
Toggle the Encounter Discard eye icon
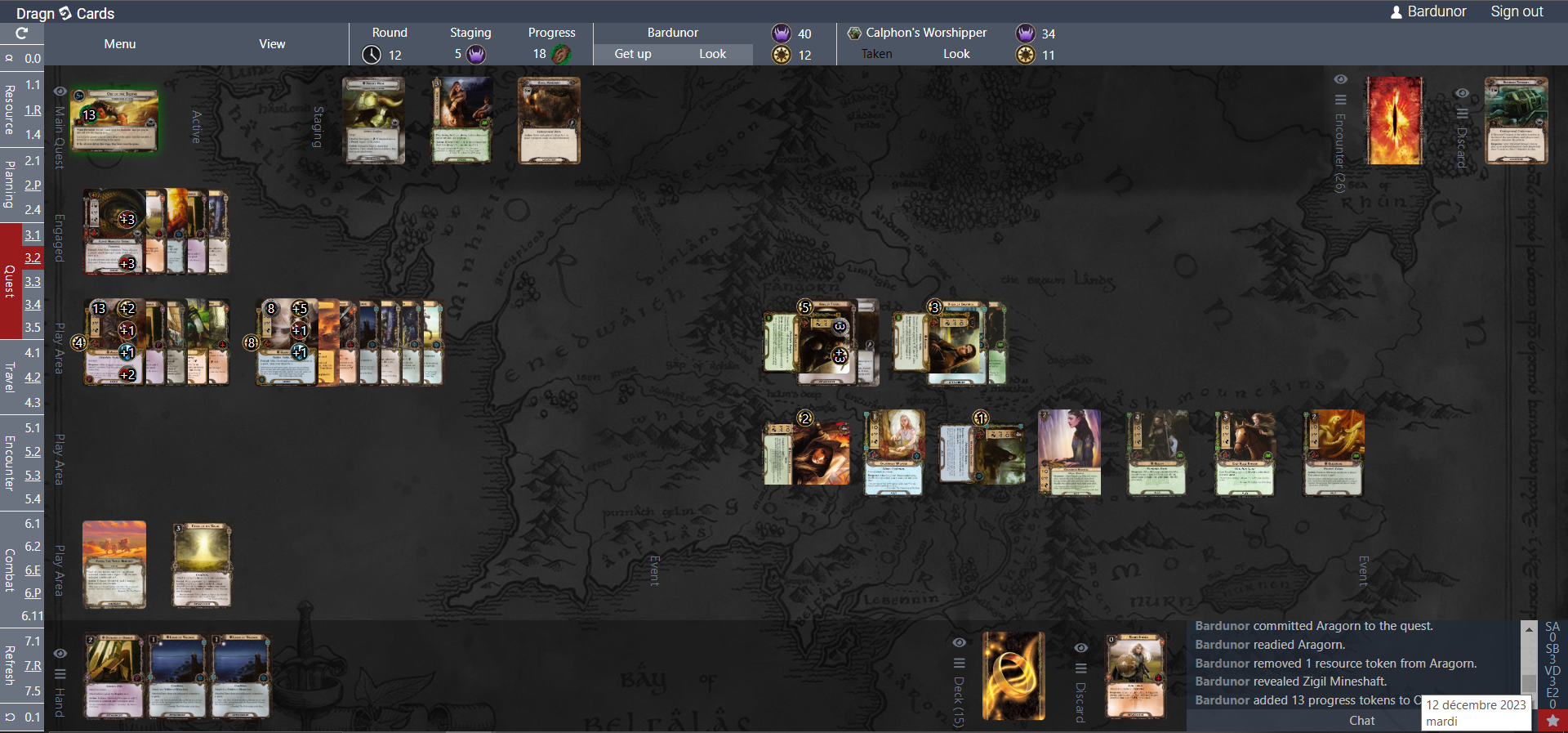(1462, 93)
